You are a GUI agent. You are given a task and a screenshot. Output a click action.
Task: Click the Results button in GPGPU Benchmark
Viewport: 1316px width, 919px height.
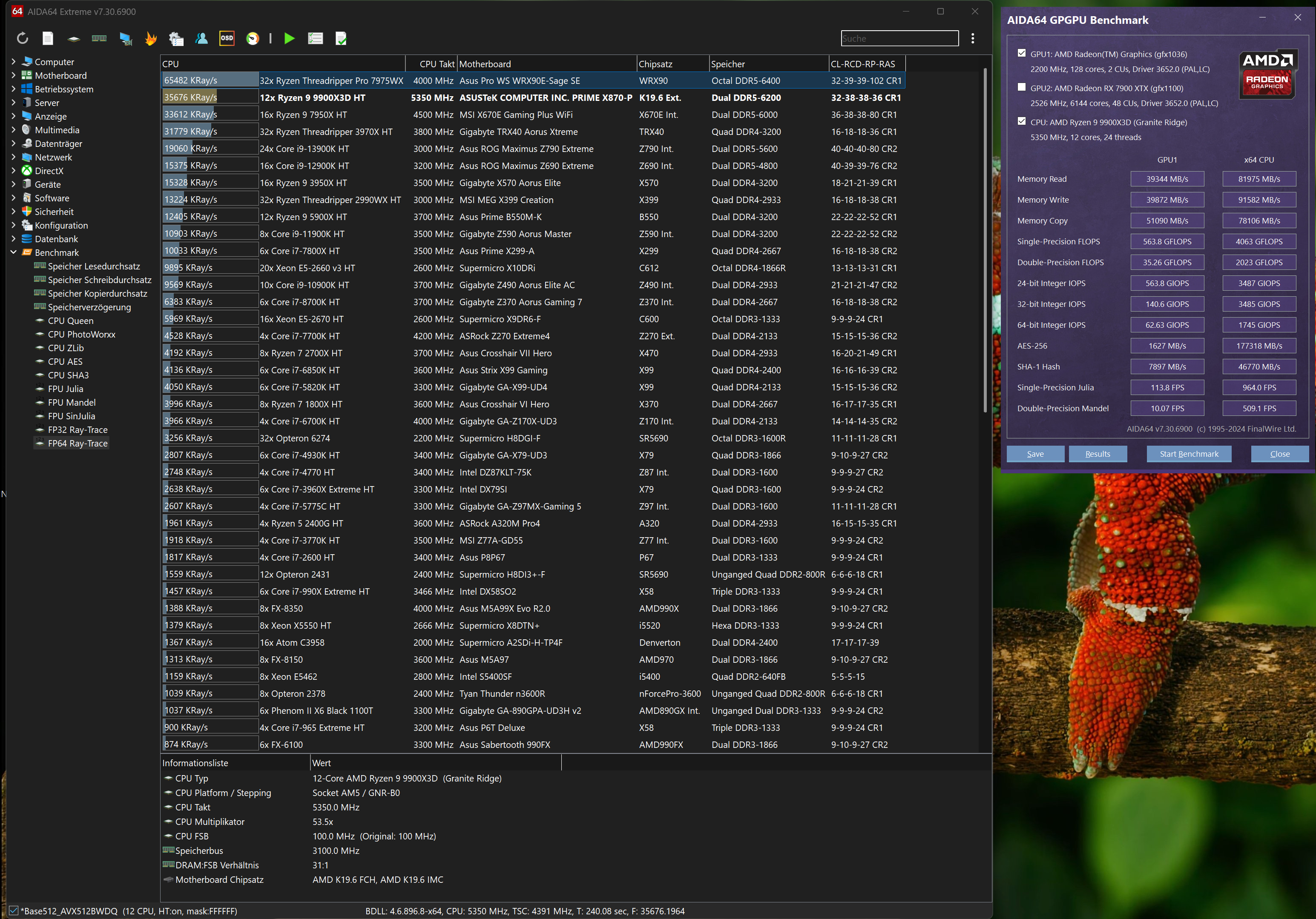[x=1098, y=454]
